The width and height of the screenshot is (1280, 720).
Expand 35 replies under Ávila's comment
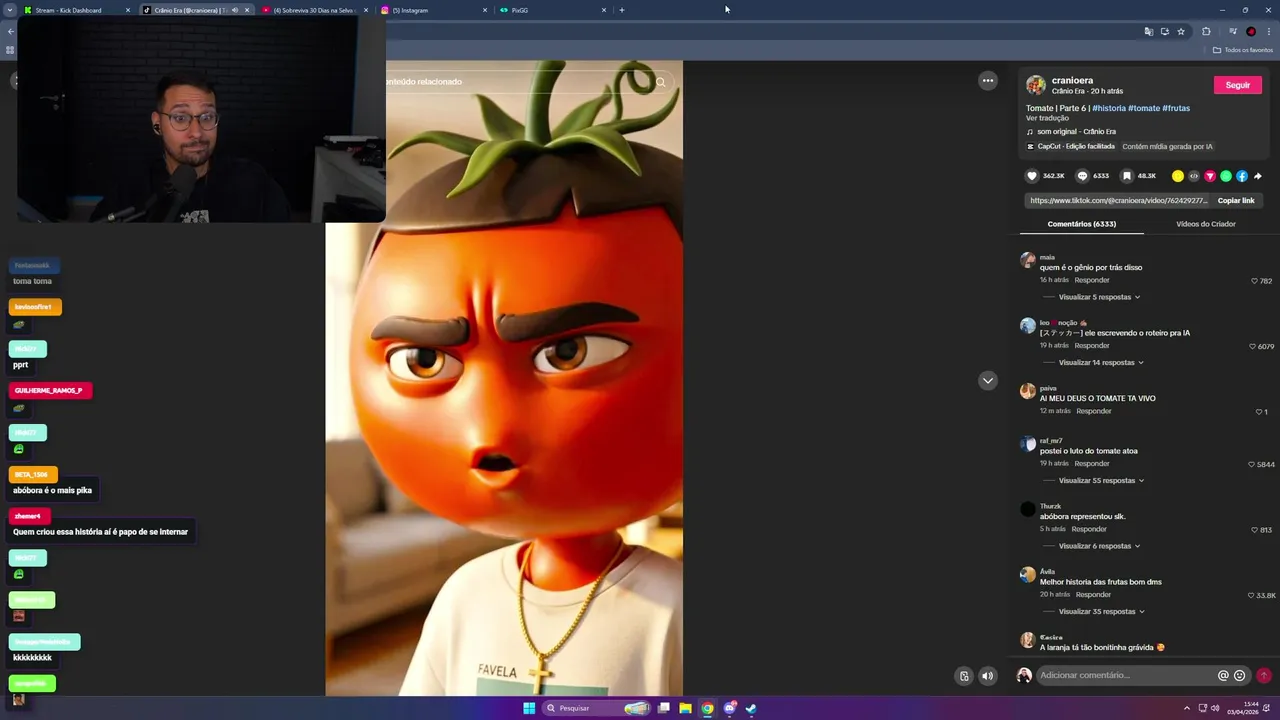click(1101, 611)
